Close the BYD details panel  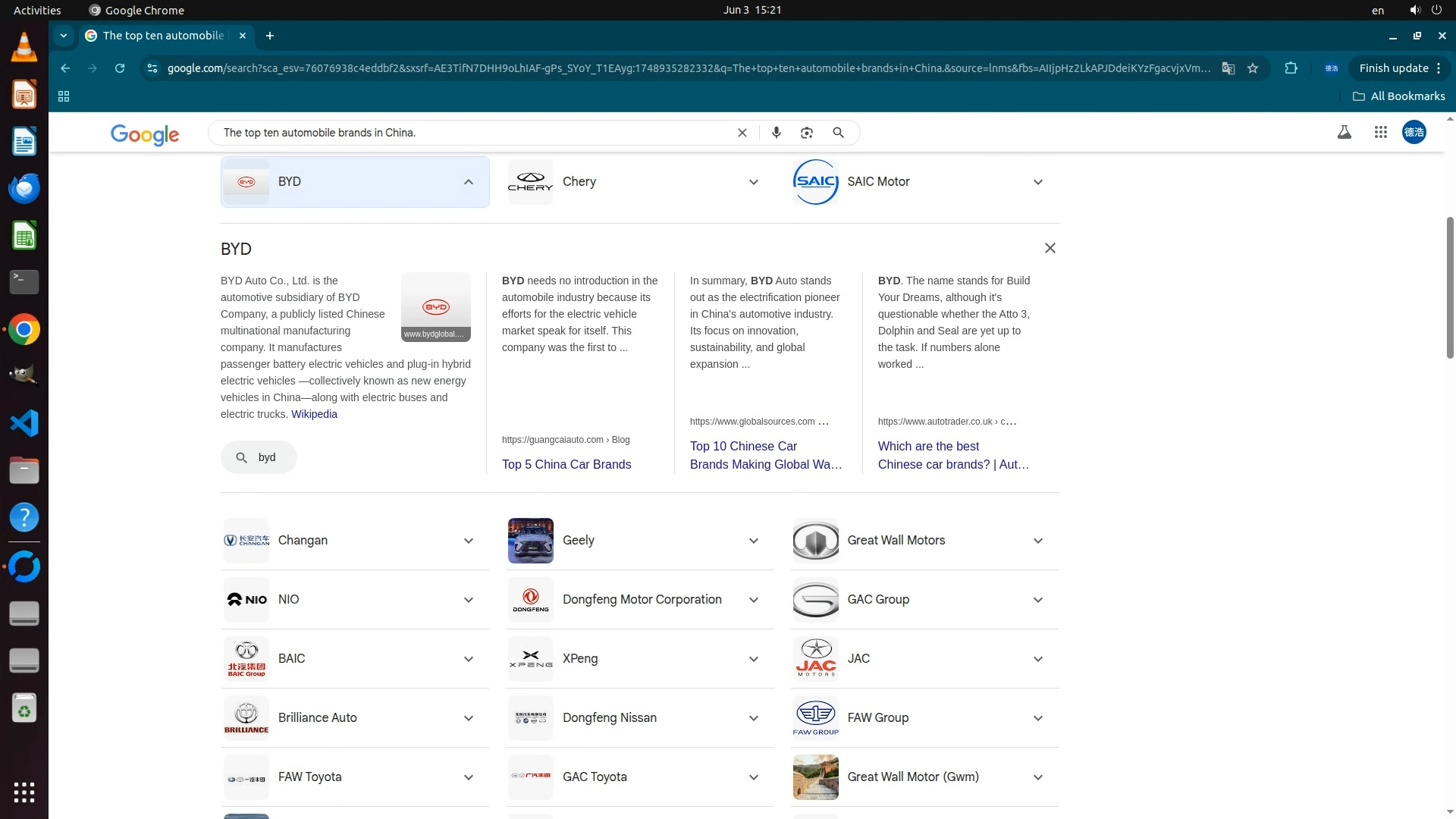[x=1050, y=248]
